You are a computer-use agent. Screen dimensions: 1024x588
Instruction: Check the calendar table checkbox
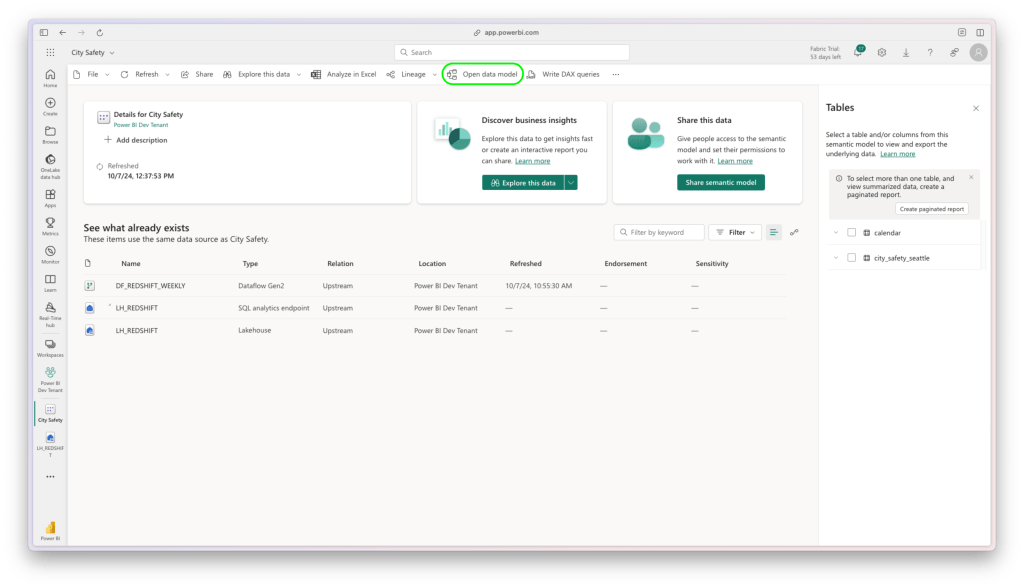click(852, 232)
